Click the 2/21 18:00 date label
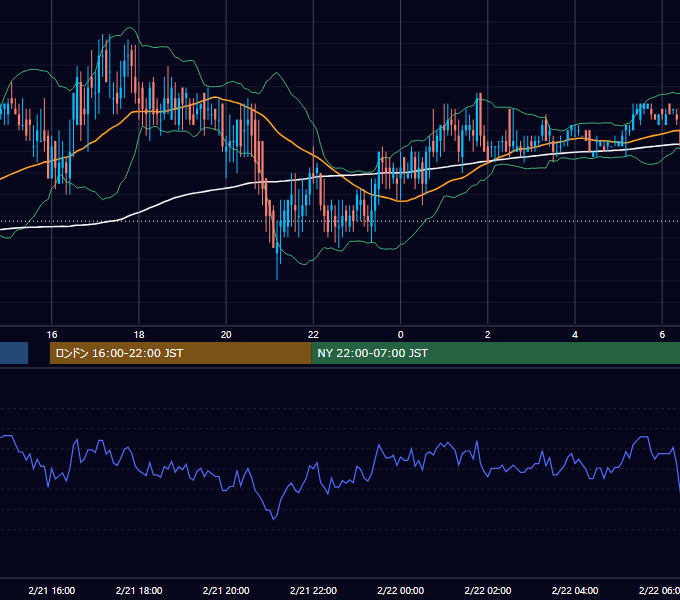Screen dimensions: 680x600 coord(139,590)
